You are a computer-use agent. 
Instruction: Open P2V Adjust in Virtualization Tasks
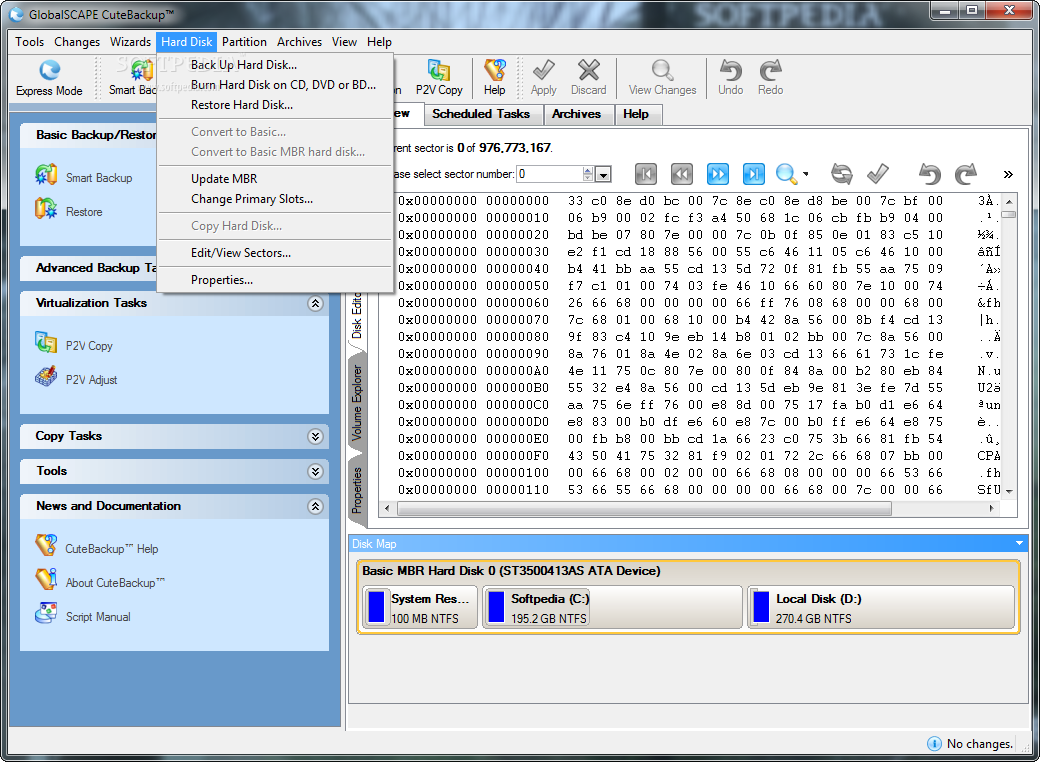point(76,379)
